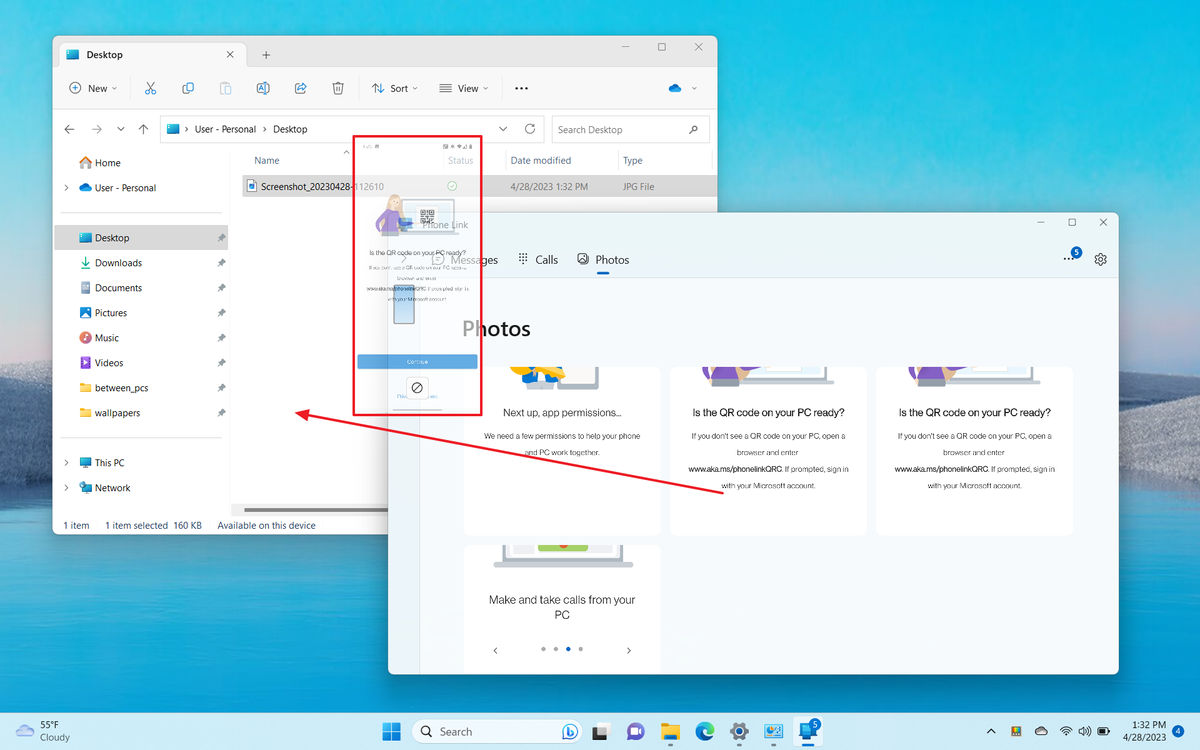The height and width of the screenshot is (750, 1200).
Task: Select the third carousel dot indicator
Action: (x=568, y=649)
